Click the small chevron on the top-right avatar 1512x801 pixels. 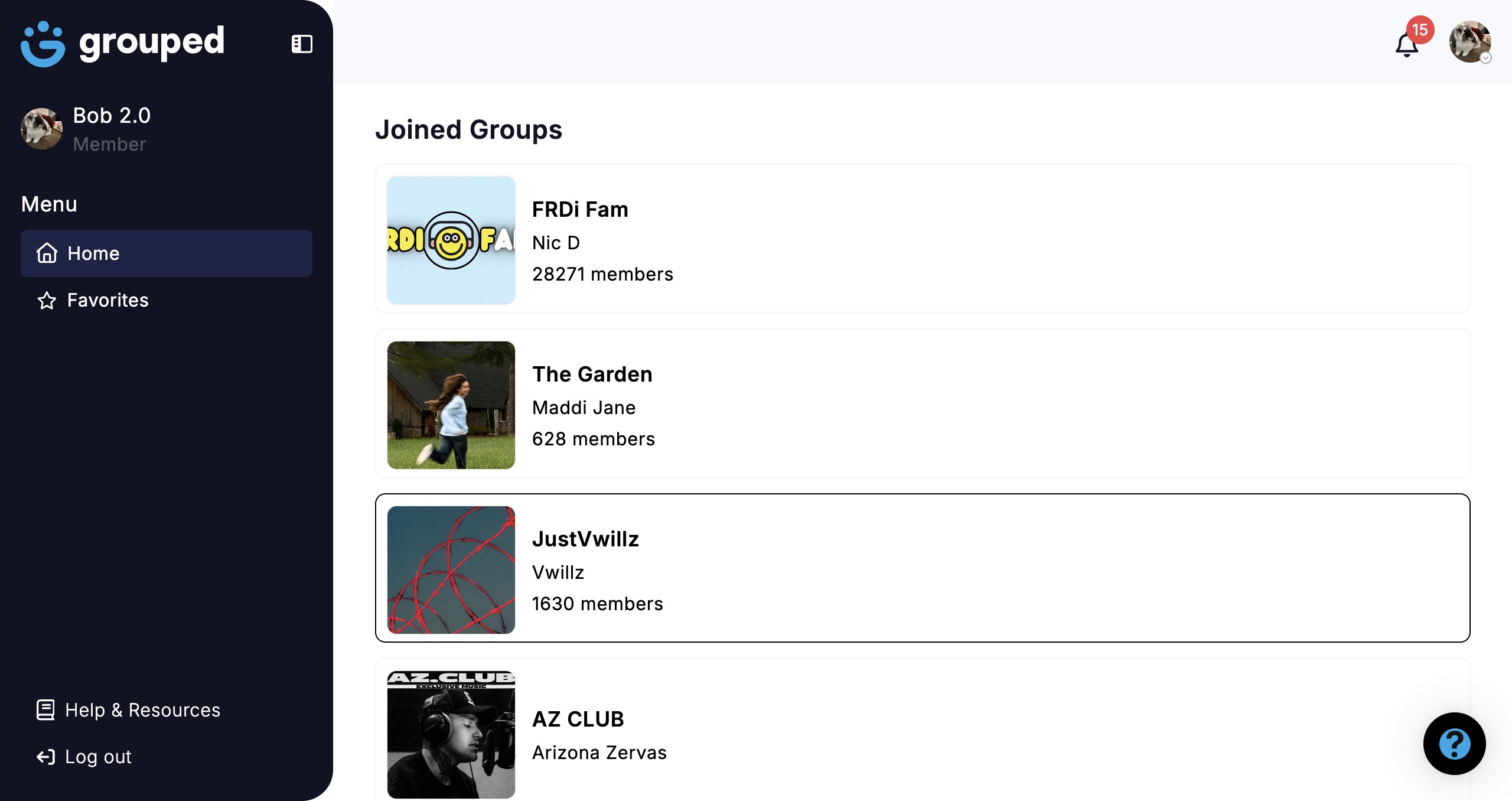pos(1486,58)
